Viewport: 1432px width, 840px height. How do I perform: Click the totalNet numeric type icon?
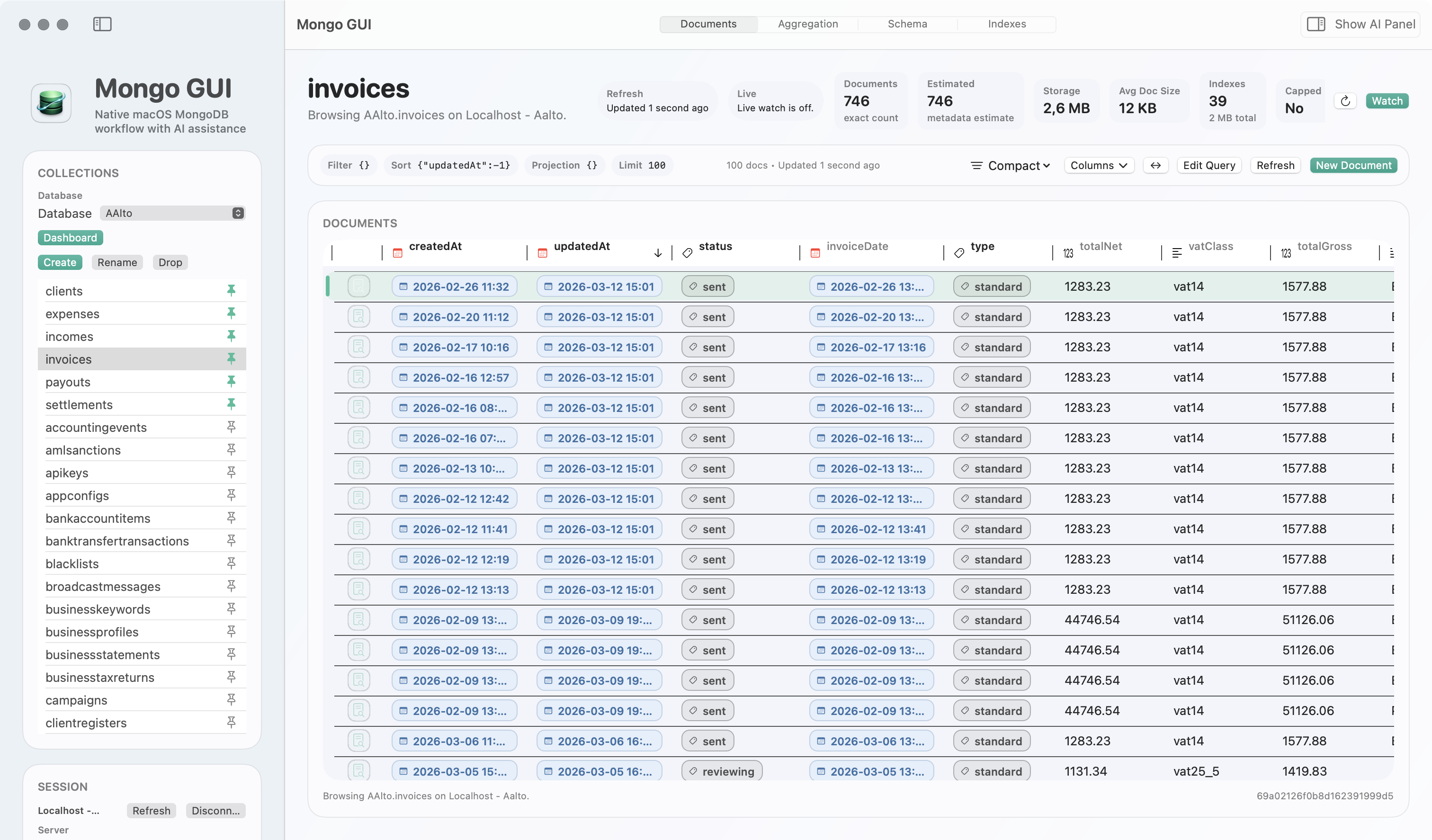1068,253
